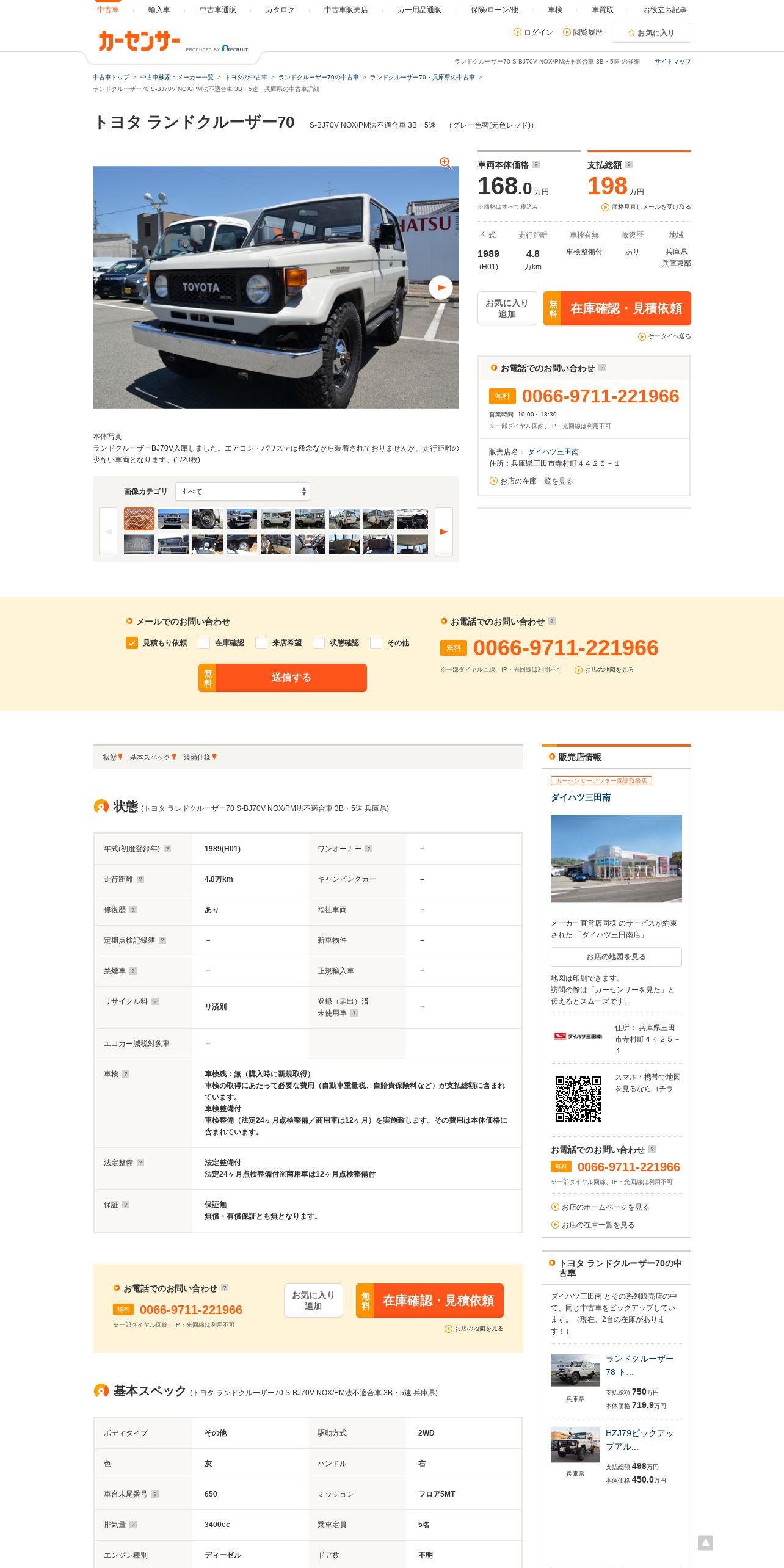The image size is (784, 1568).
Task: Click help icon beside 排気量
Action: (133, 1525)
